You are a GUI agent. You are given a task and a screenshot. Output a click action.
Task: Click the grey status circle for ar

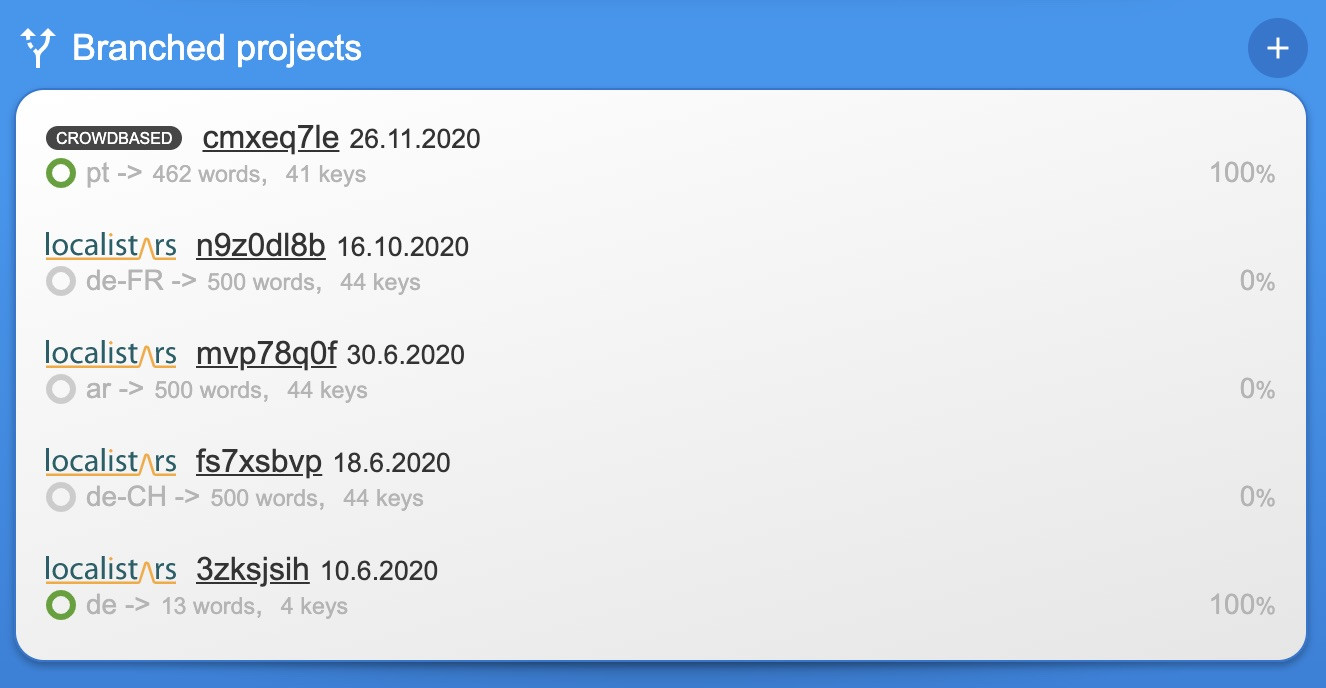coord(61,390)
